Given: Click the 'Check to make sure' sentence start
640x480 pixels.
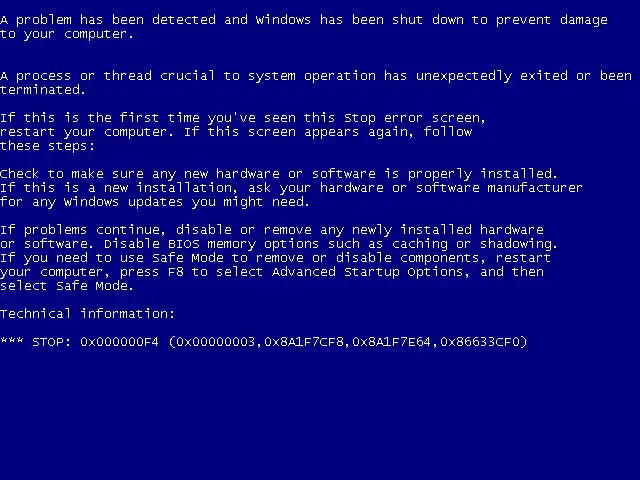Looking at the screenshot, I should tap(72, 174).
